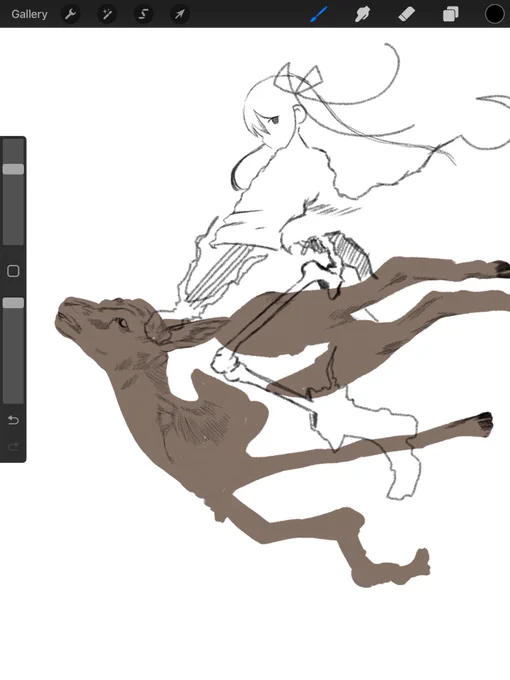This screenshot has width=510, height=680.
Task: Open the Layers panel
Action: pyautogui.click(x=451, y=14)
